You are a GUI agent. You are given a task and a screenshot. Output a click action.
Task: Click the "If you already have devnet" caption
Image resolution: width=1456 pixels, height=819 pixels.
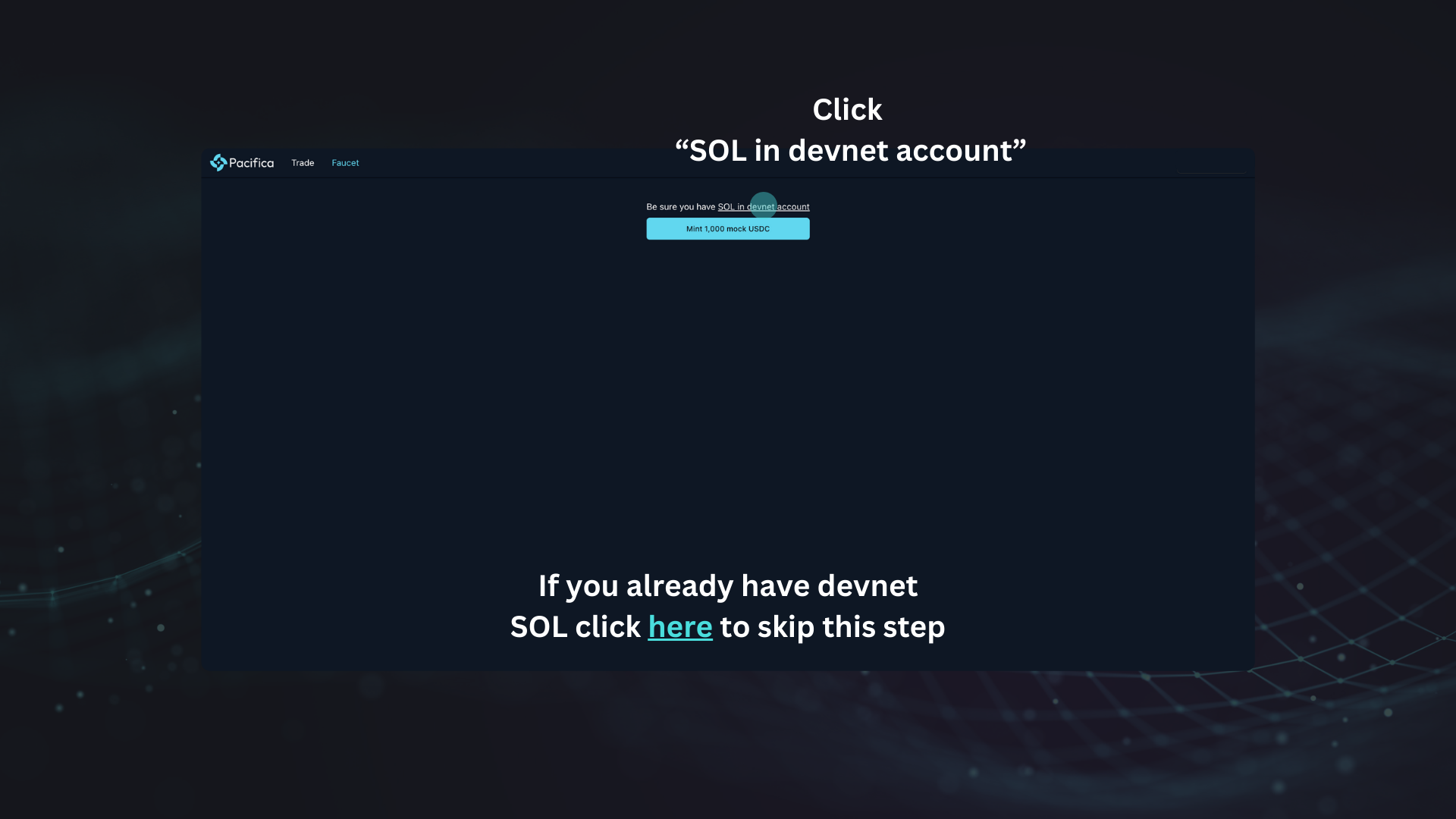tap(728, 585)
